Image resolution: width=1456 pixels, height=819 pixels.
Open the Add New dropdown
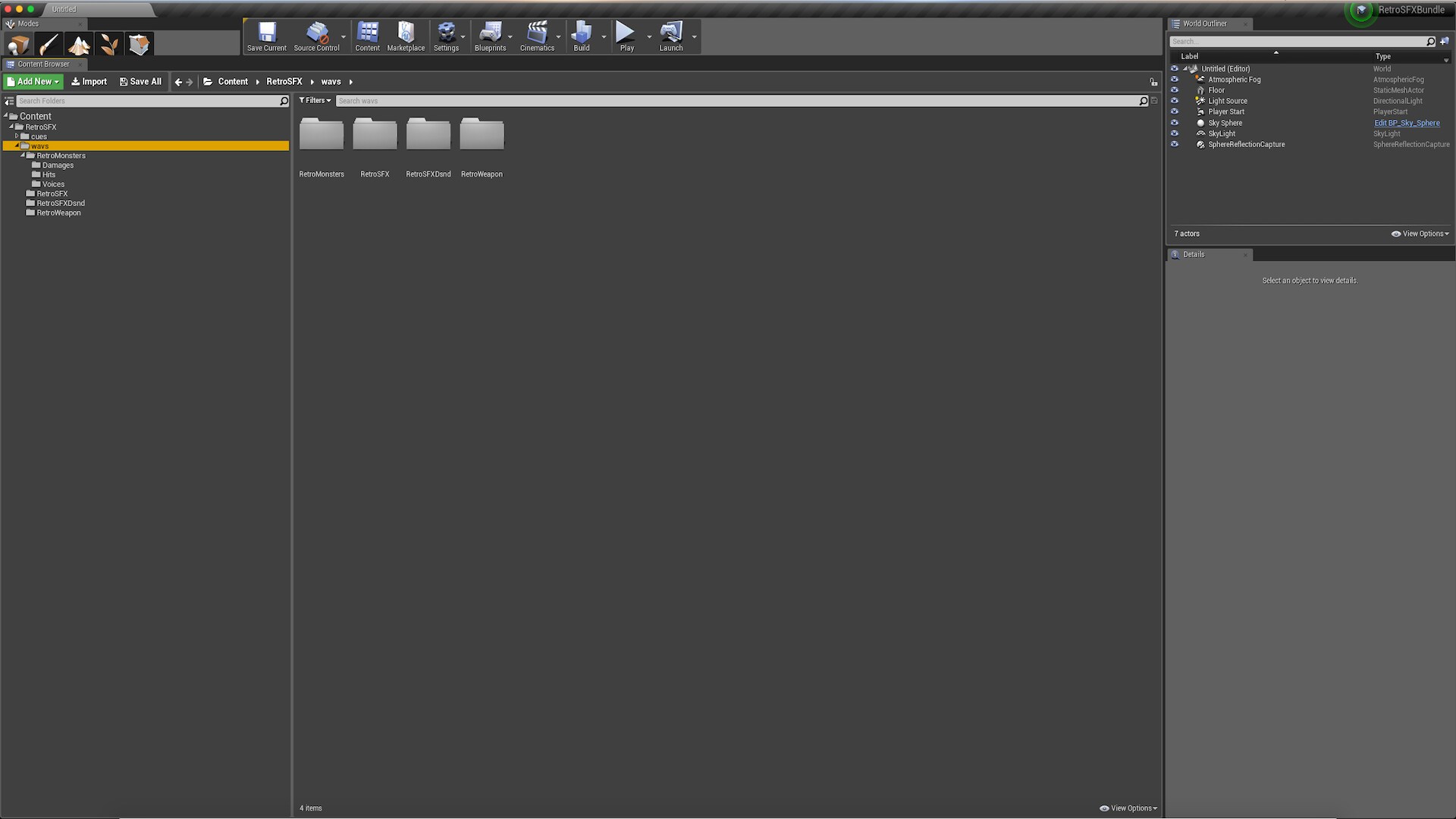(x=33, y=82)
